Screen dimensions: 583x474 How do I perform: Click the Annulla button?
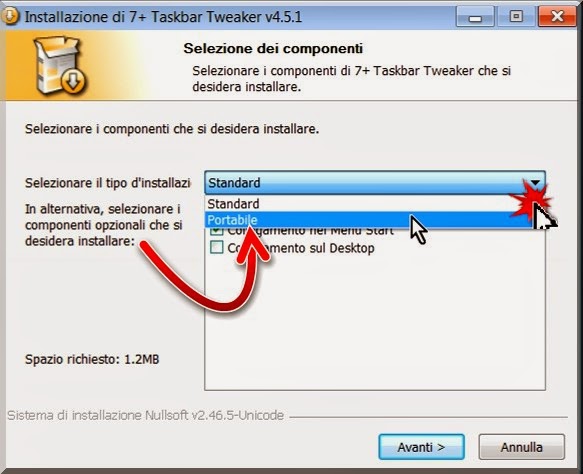(x=522, y=447)
